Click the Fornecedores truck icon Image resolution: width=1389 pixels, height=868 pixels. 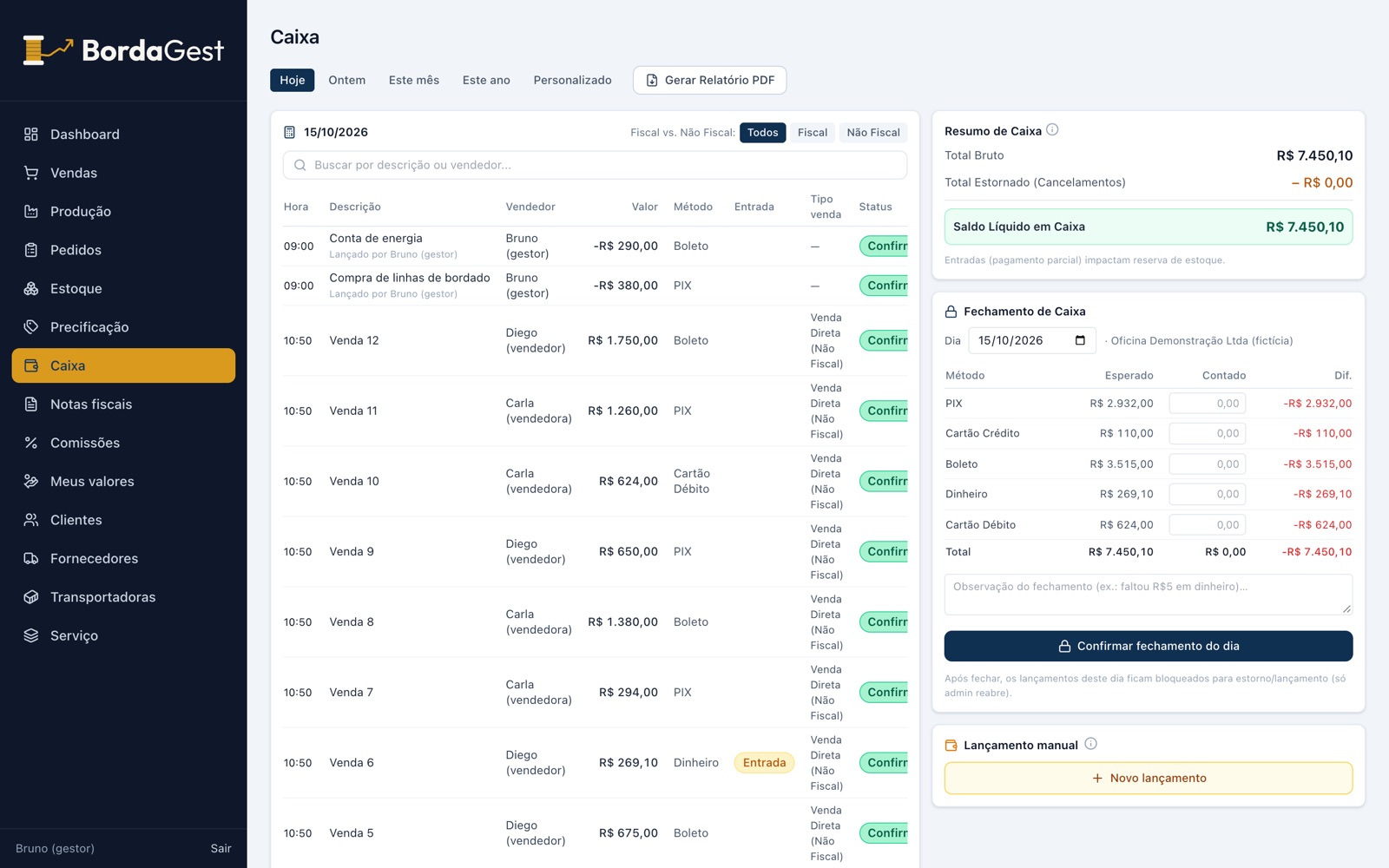[31, 559]
